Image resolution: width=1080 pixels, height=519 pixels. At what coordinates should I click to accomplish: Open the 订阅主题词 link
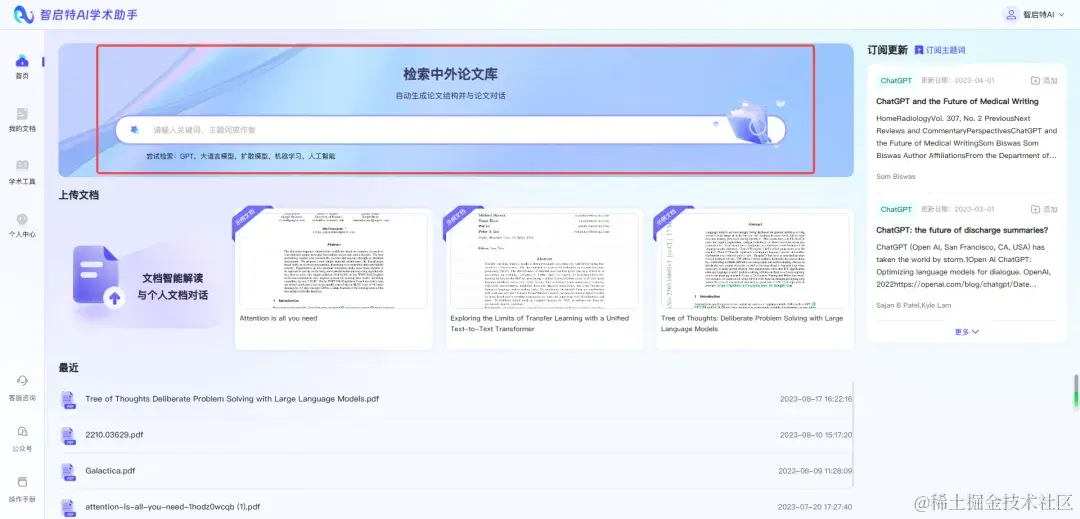click(945, 50)
